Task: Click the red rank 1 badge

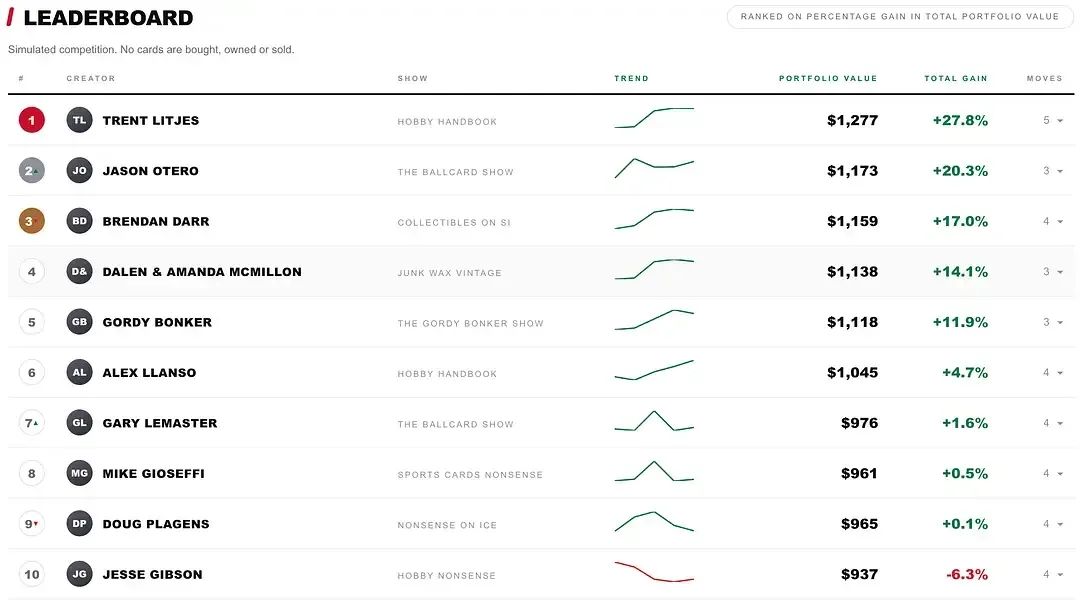Action: [x=32, y=120]
